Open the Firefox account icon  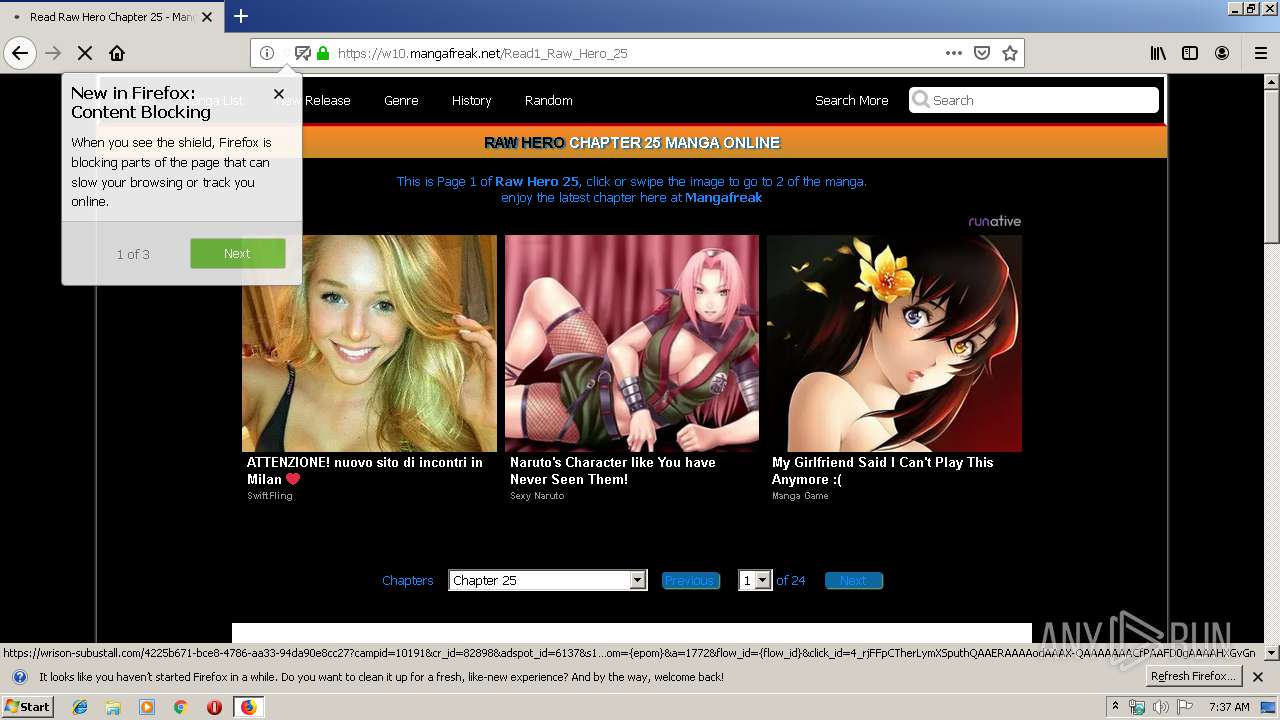tap(1222, 53)
